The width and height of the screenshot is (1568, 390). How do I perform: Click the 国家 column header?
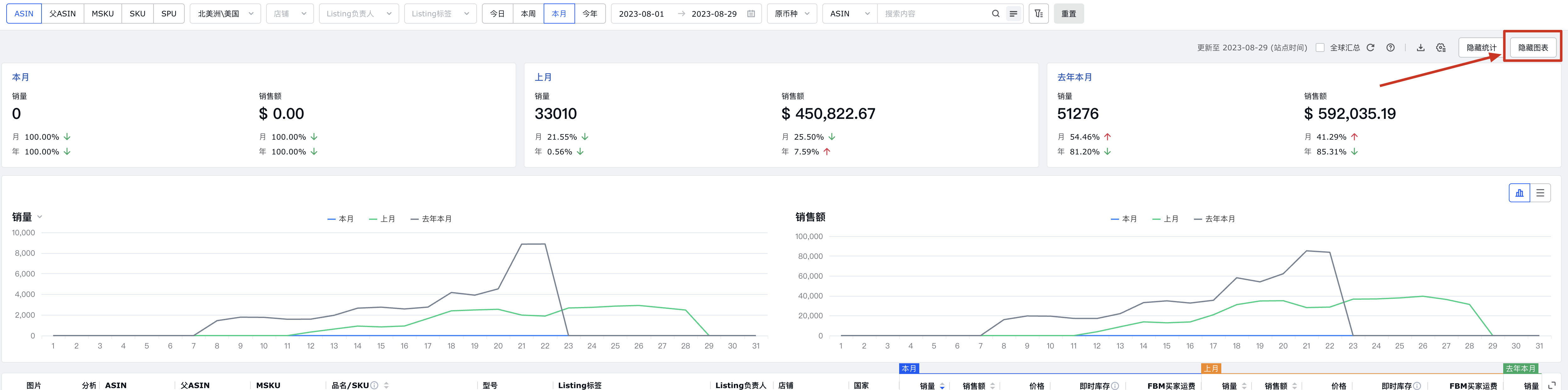pos(861,385)
